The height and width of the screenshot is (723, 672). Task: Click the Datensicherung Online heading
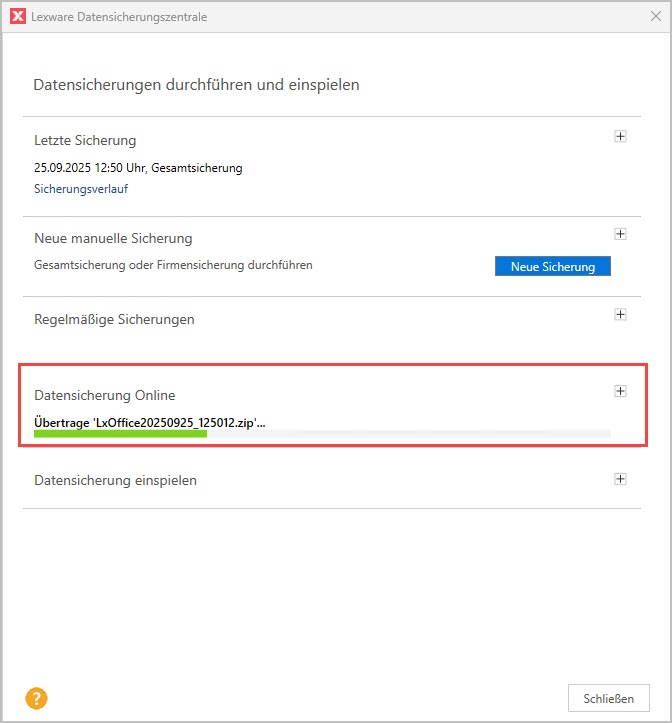pos(104,395)
